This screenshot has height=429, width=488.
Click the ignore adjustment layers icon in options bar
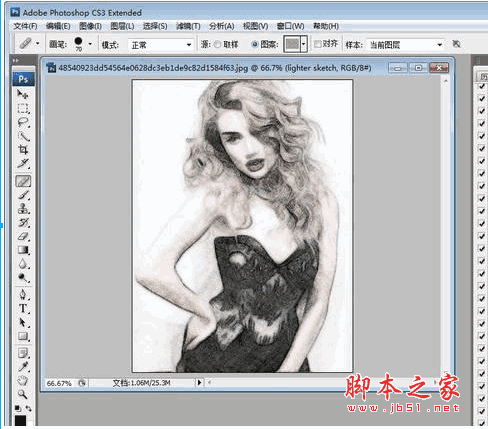[x=456, y=44]
